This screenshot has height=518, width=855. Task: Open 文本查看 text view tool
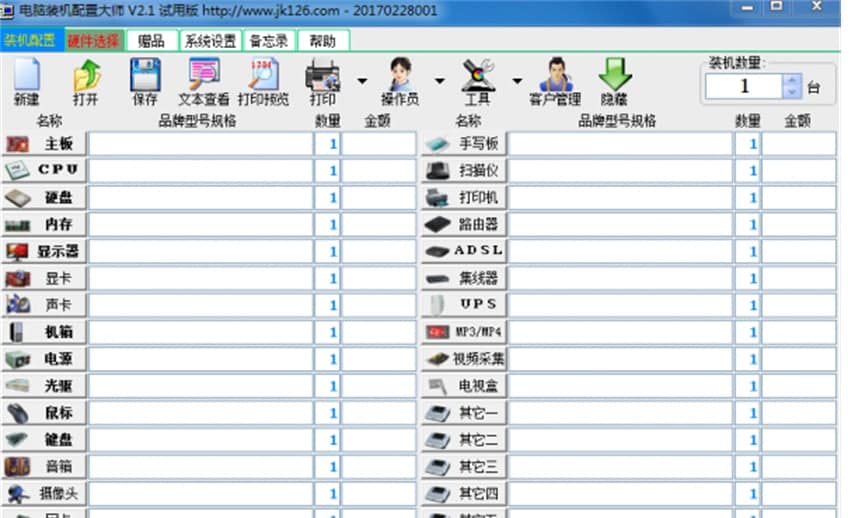pyautogui.click(x=204, y=82)
